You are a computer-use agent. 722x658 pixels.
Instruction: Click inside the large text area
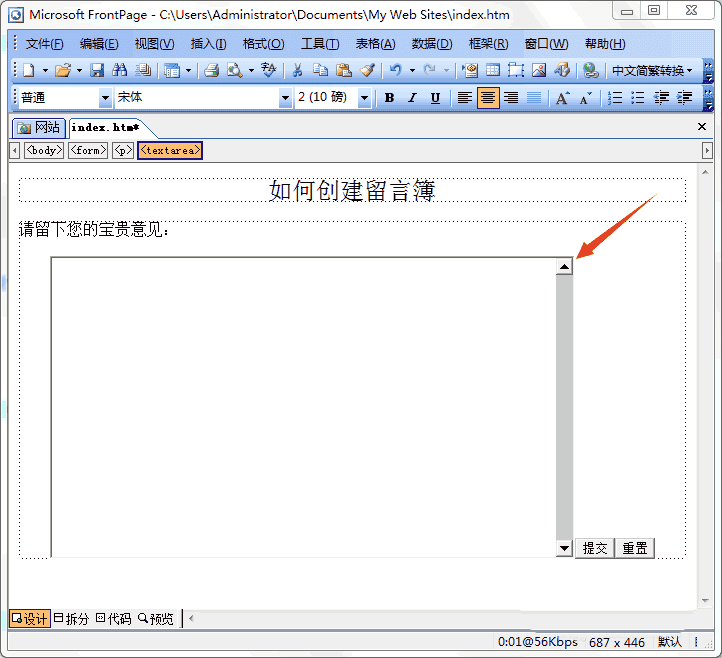(304, 407)
